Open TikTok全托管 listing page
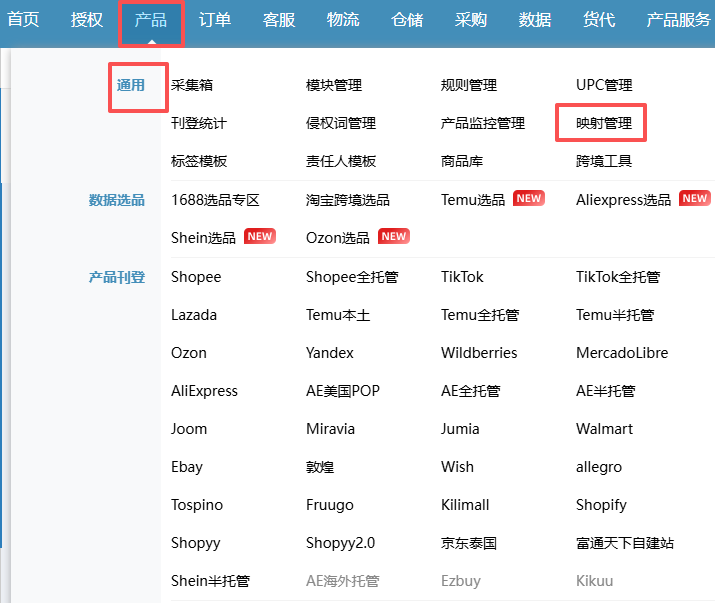715x603 pixels. pyautogui.click(x=617, y=277)
